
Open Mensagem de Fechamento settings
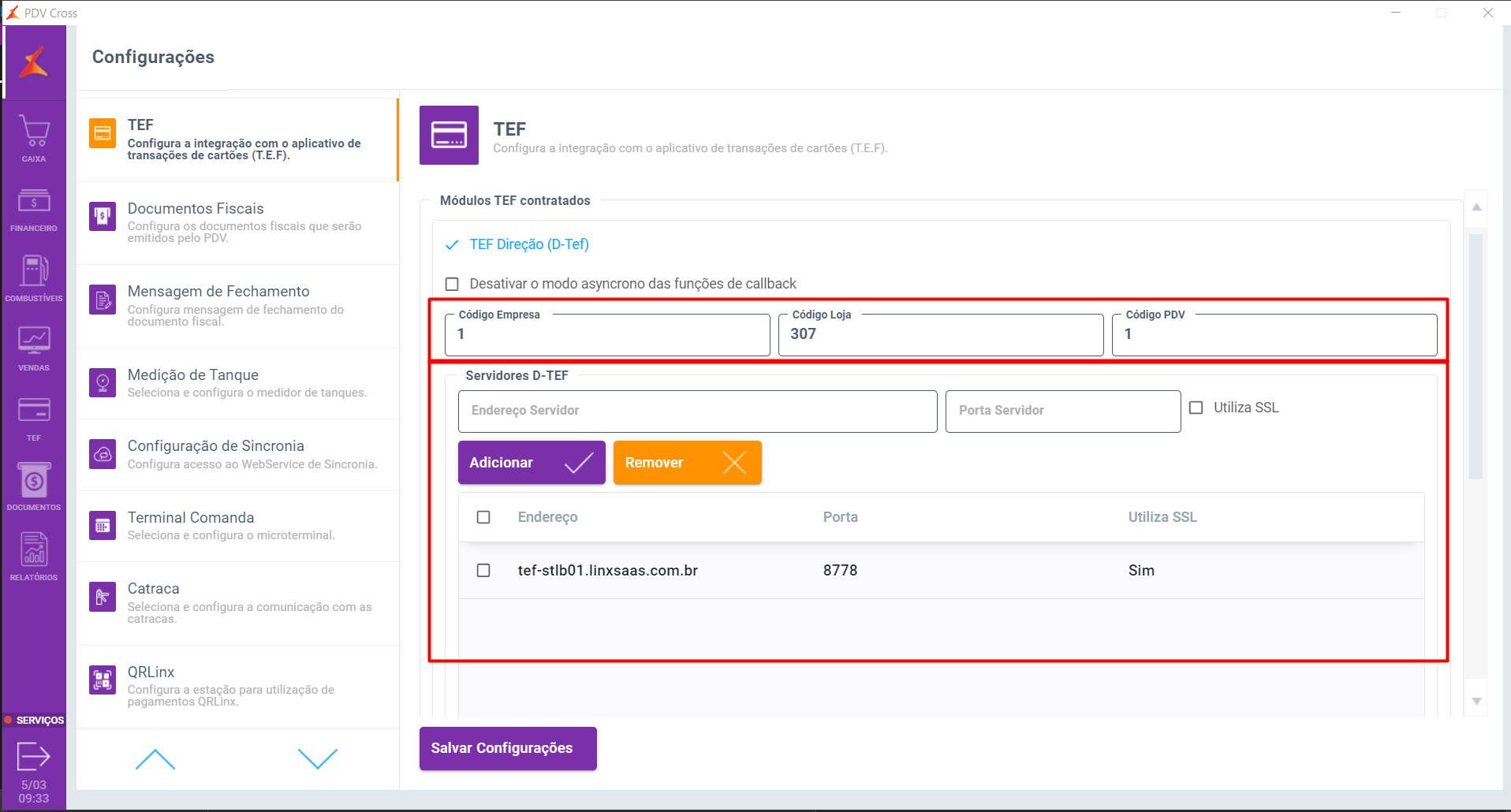pyautogui.click(x=237, y=307)
